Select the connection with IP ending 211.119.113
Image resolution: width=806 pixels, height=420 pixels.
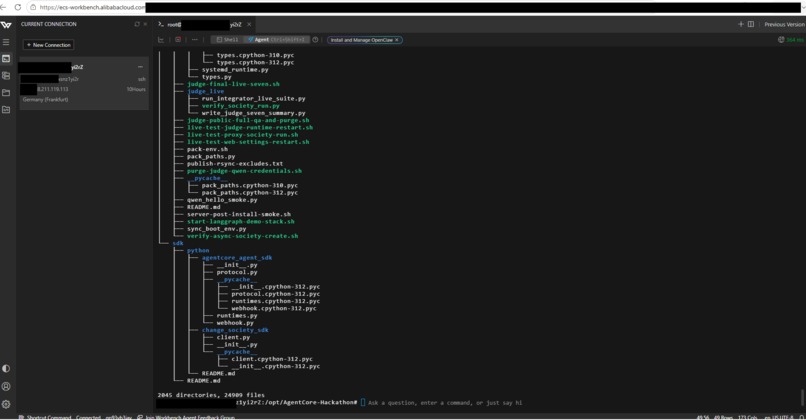[83, 83]
